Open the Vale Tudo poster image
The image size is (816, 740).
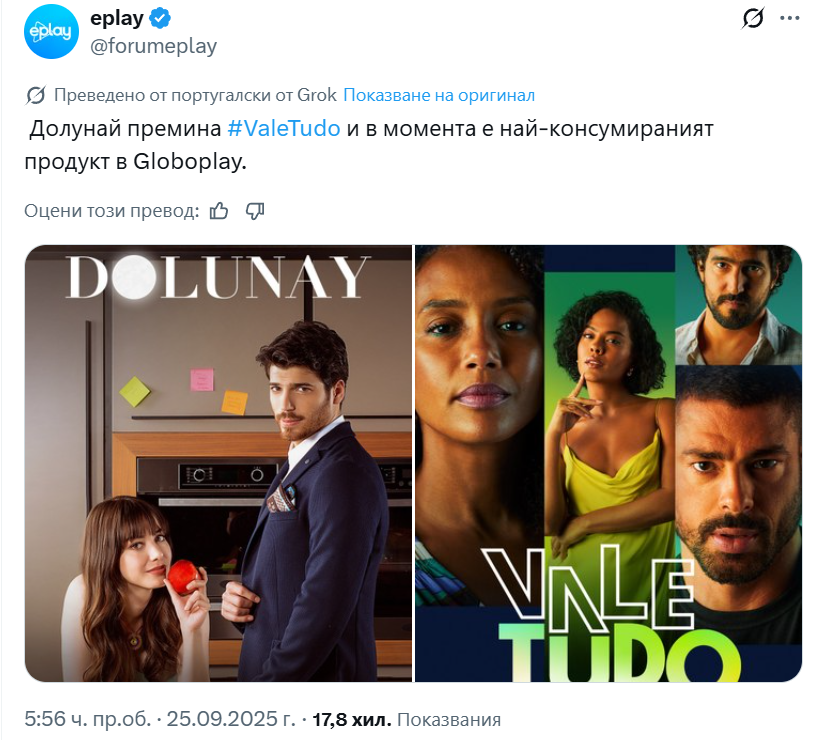pyautogui.click(x=608, y=463)
